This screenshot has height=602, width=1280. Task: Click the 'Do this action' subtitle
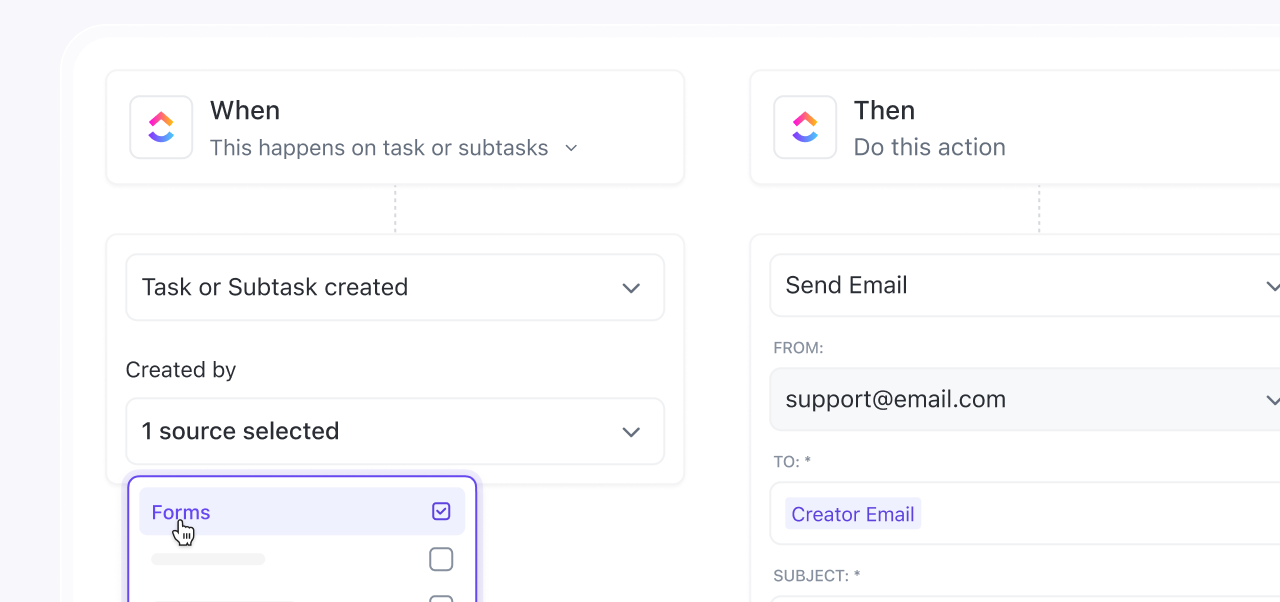[929, 148]
